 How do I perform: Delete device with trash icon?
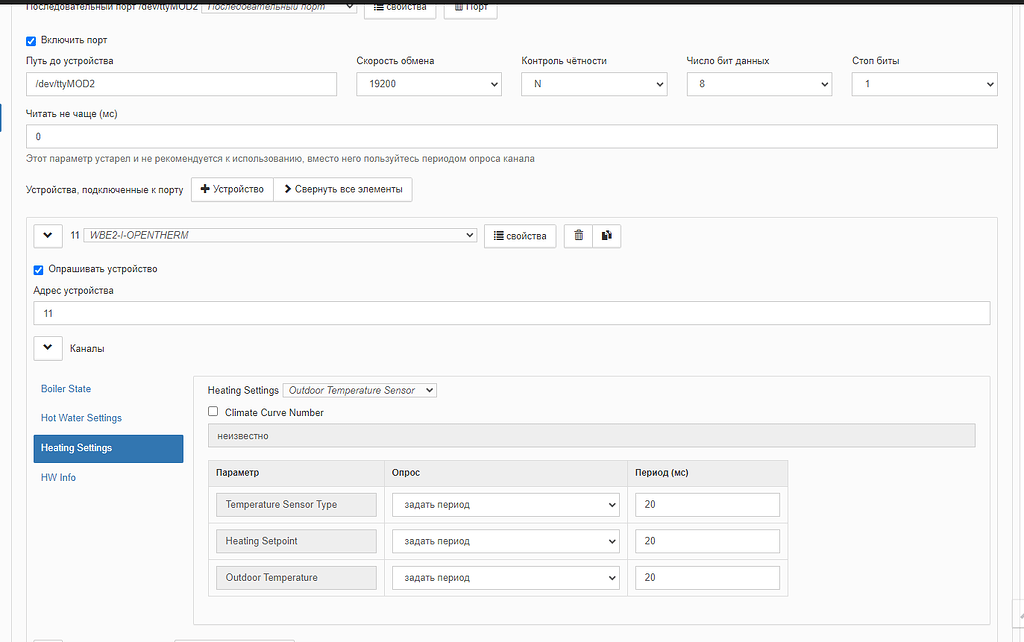pyautogui.click(x=578, y=236)
